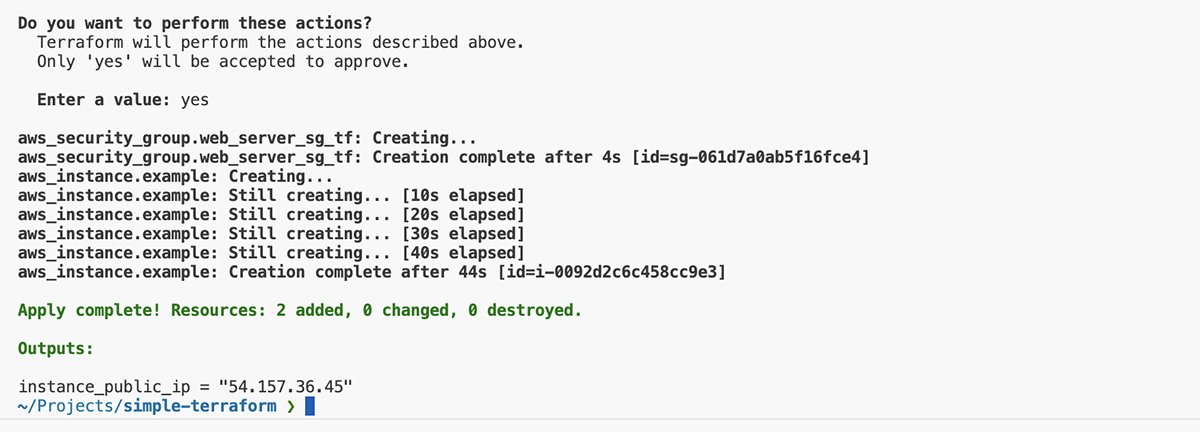Click the 'Enter a value:' label
Viewport: 1200px width, 432px height.
click(104, 100)
